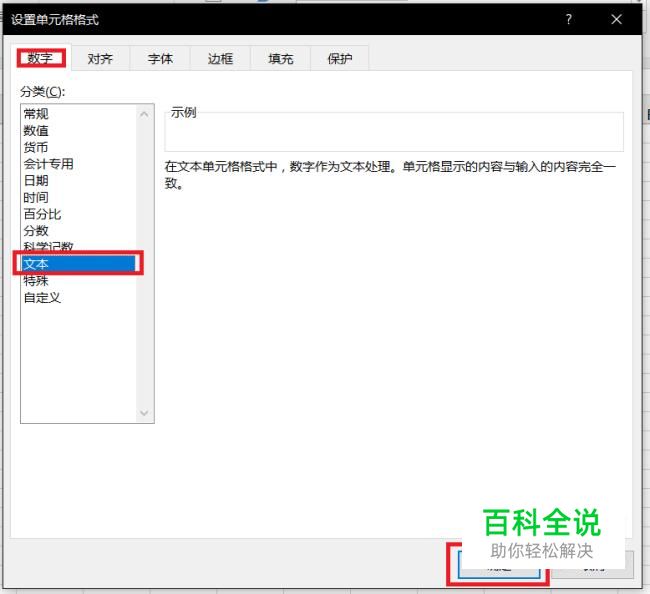The image size is (650, 594).
Task: Switch to the 数字 tab
Action: pyautogui.click(x=41, y=58)
